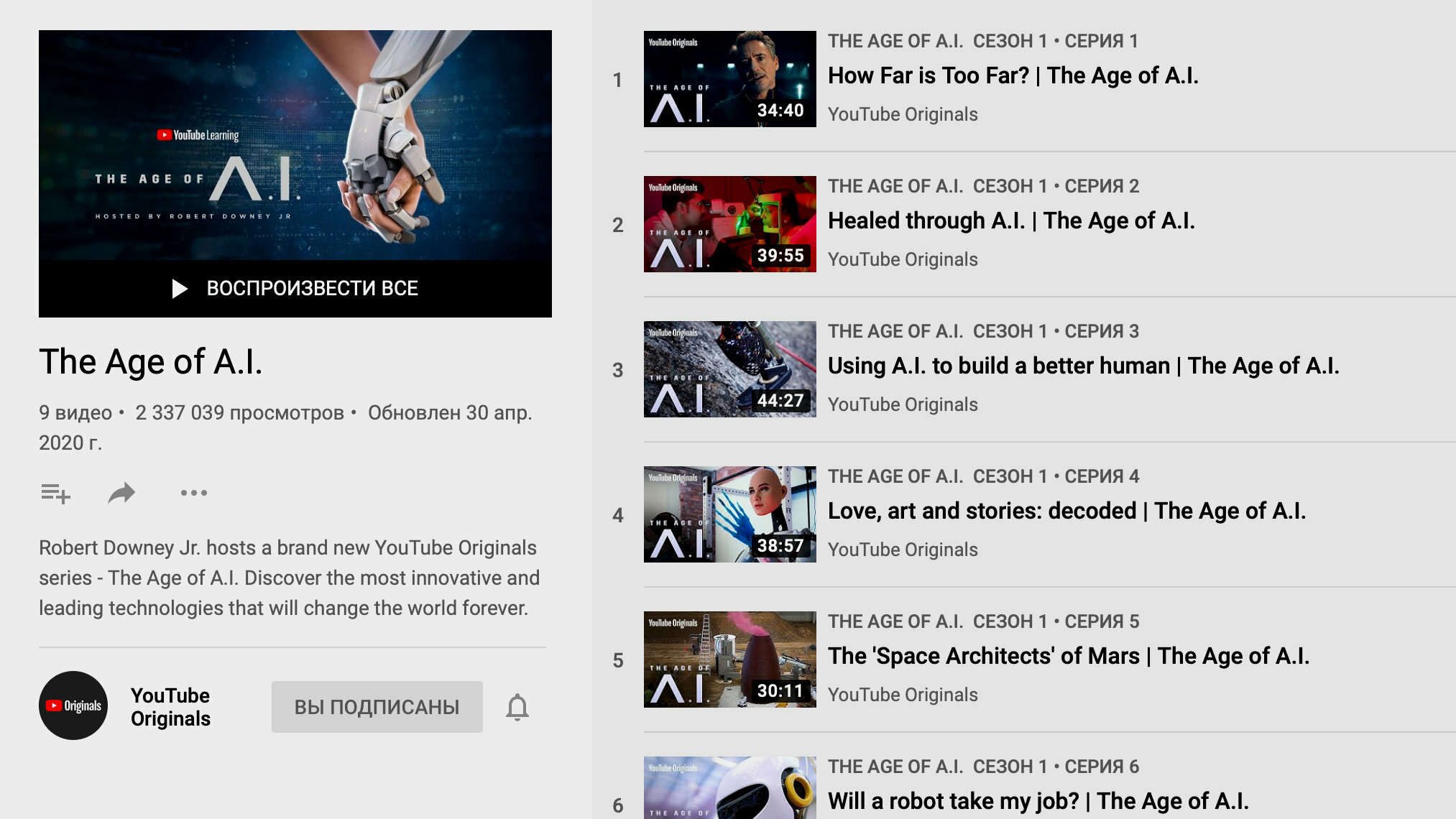Viewport: 1456px width, 819px height.
Task: Click the YouTube Originals link under episode 1
Action: 903,114
